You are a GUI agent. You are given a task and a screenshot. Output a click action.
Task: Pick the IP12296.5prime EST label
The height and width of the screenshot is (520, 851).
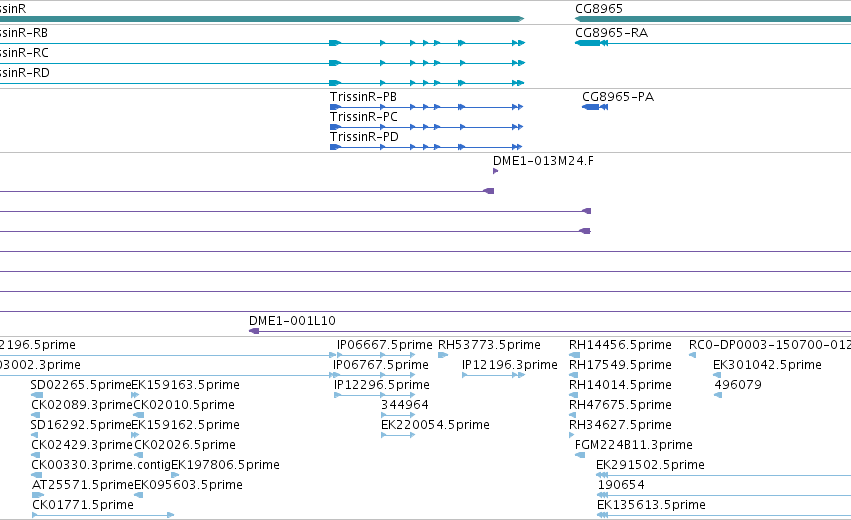point(382,385)
